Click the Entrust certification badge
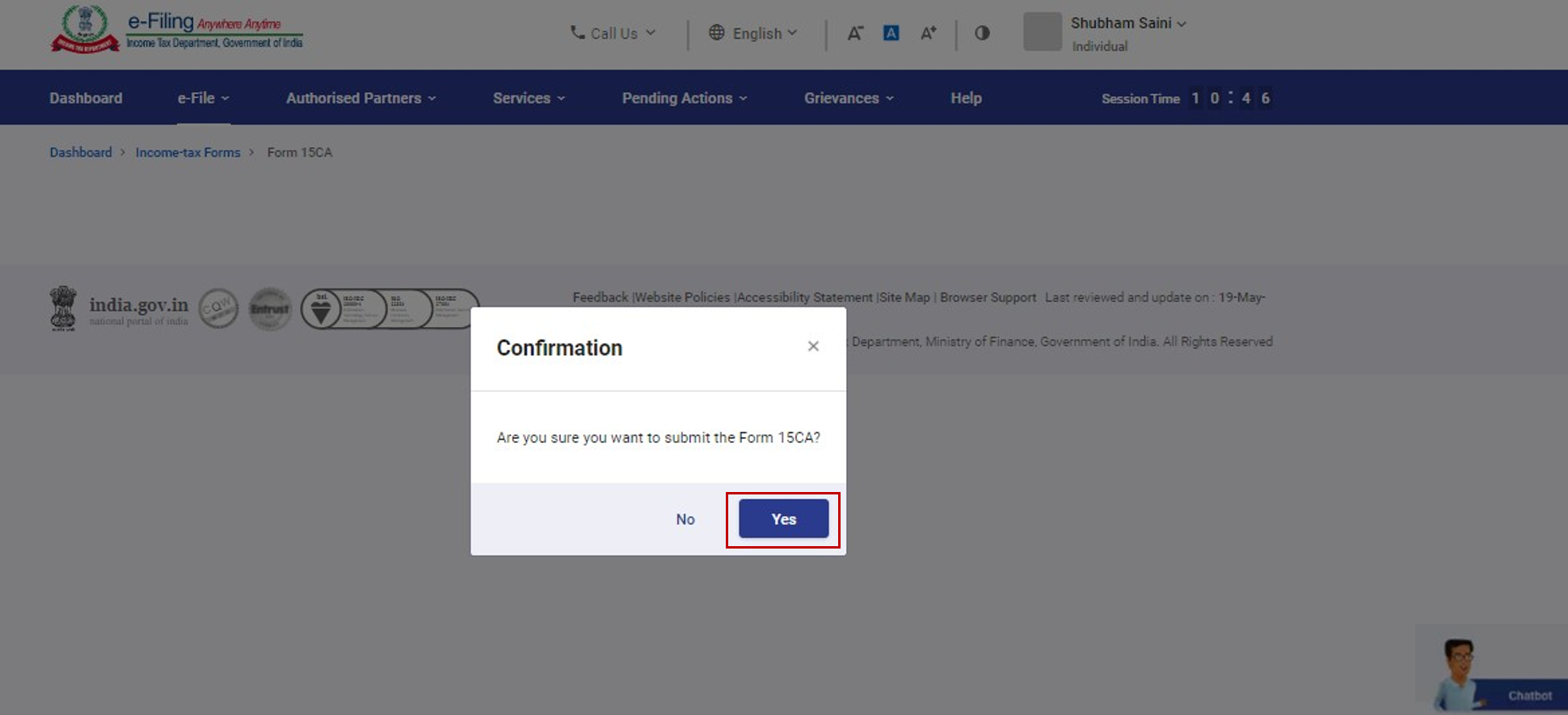The image size is (1568, 715). 270,309
